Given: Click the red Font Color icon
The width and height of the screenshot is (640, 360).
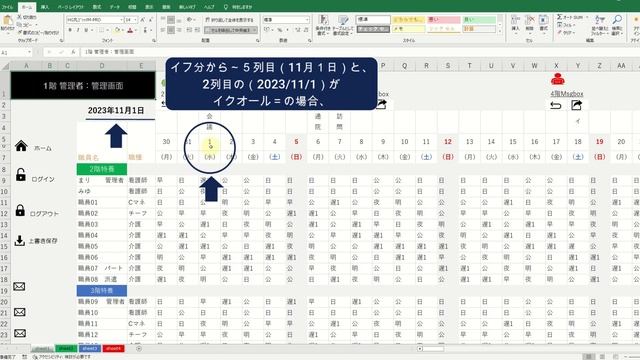Looking at the screenshot, I should [x=130, y=30].
